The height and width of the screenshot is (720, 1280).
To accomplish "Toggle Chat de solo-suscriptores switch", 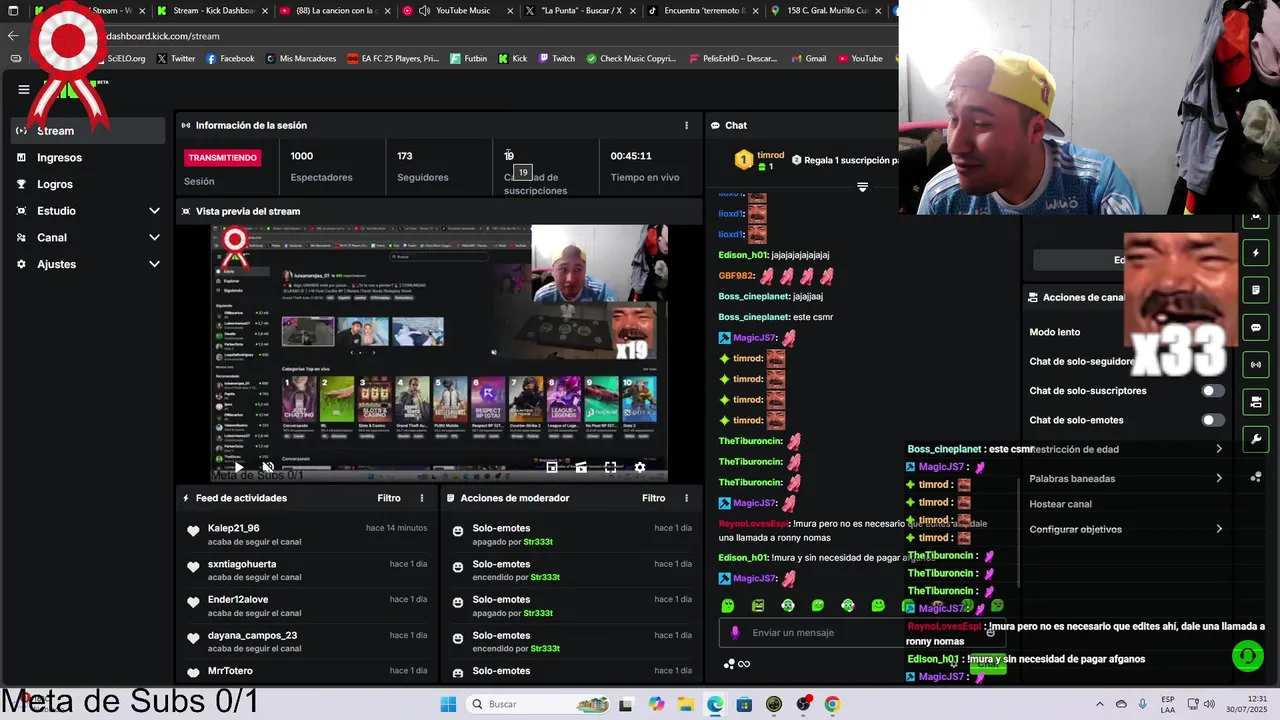I will [1212, 391].
